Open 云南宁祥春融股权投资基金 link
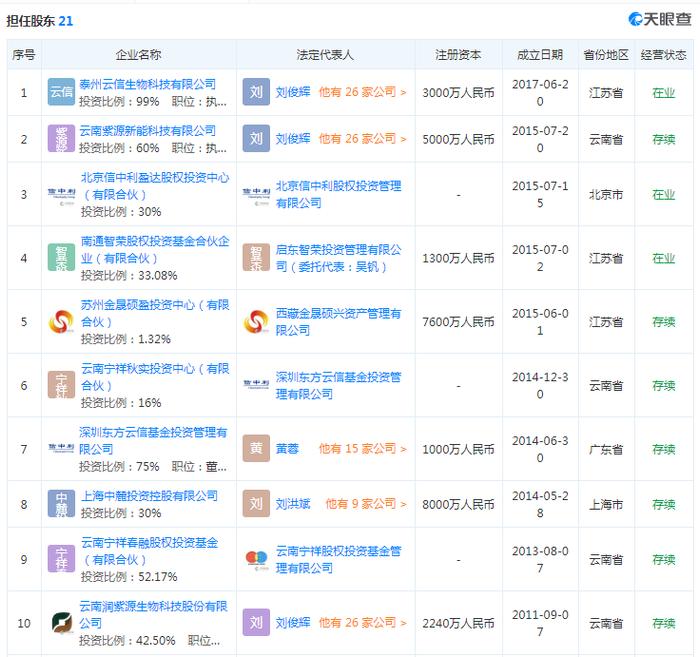The image size is (700, 657). pyautogui.click(x=150, y=551)
